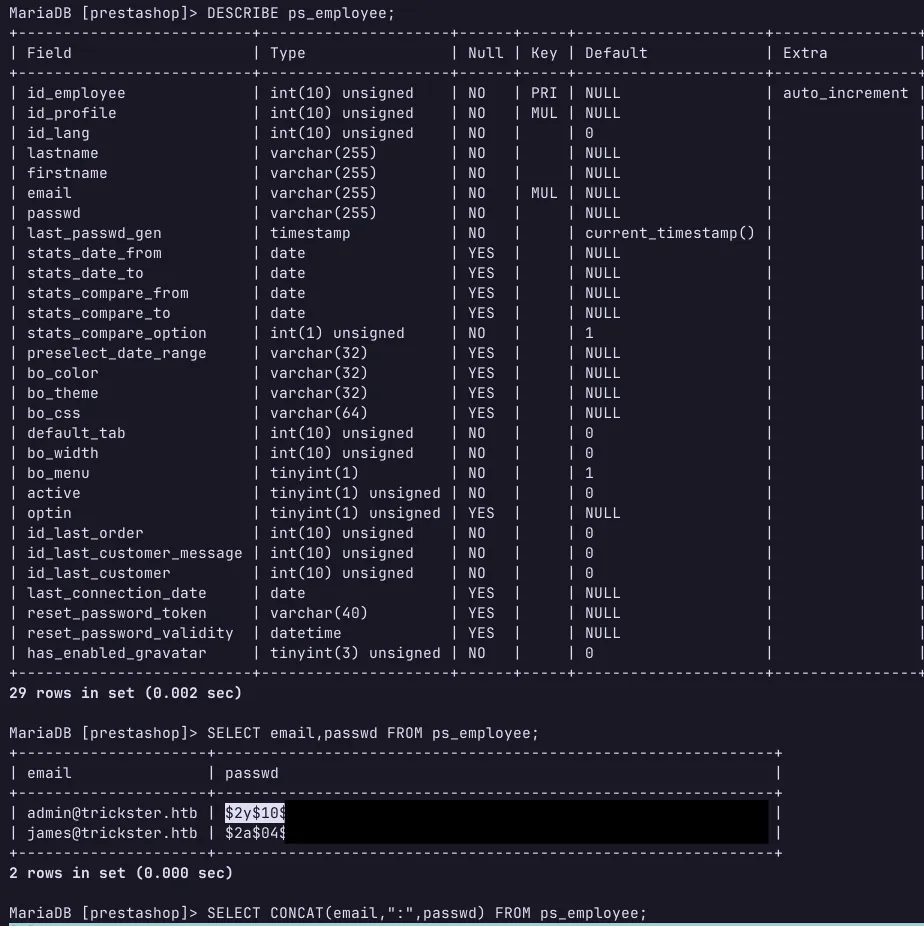This screenshot has width=924, height=926.
Task: Click the 'bo_color' field name
Action: pos(63,373)
